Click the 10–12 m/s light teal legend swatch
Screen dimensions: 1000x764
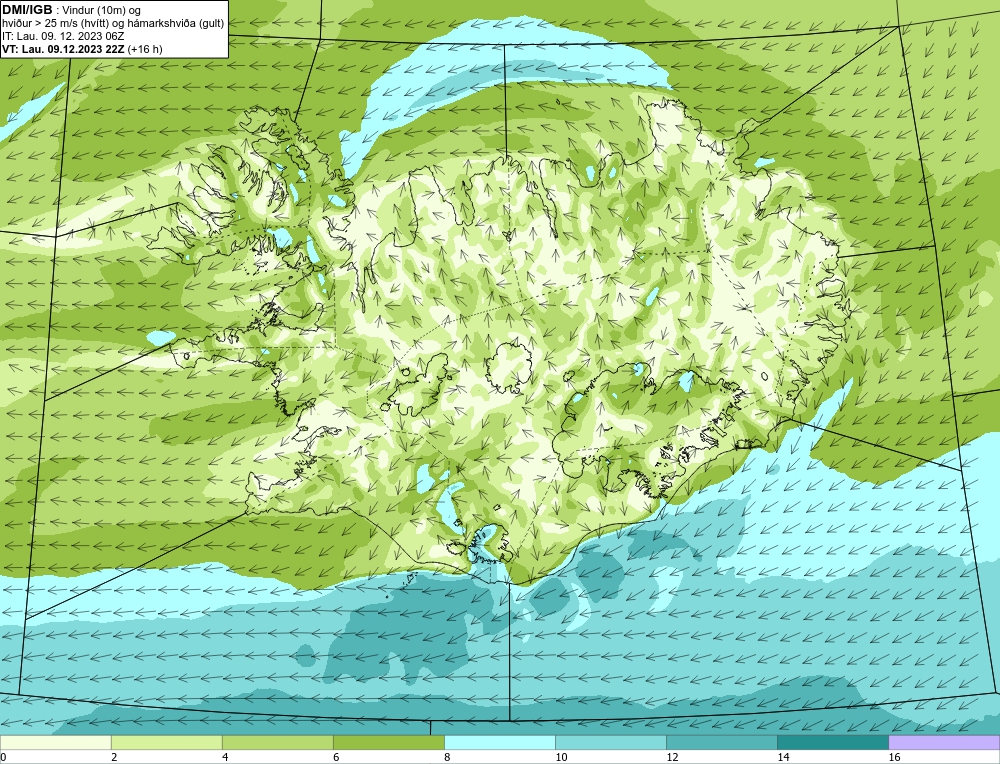(610, 742)
